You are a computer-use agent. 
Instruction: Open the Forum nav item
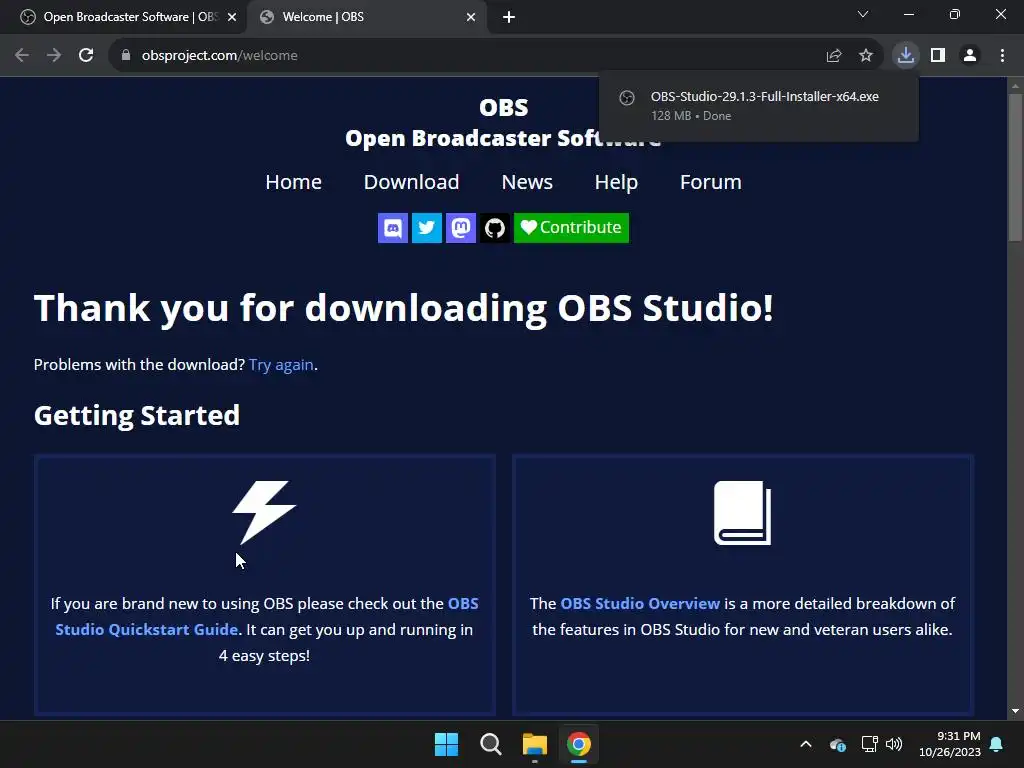pos(711,182)
